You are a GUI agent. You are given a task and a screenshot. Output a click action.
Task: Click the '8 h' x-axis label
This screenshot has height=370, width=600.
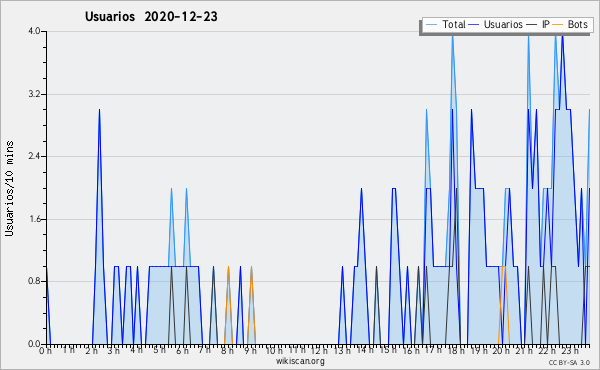[x=227, y=350]
